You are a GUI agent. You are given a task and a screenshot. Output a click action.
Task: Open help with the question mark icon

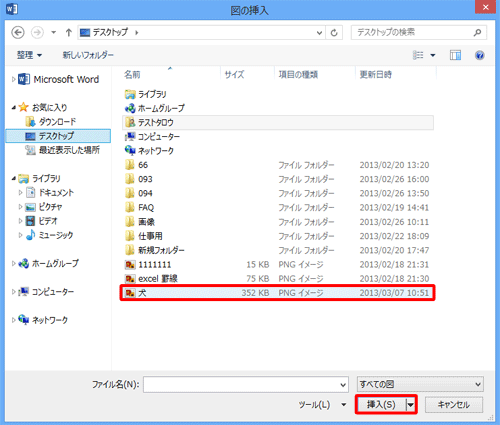point(479,55)
